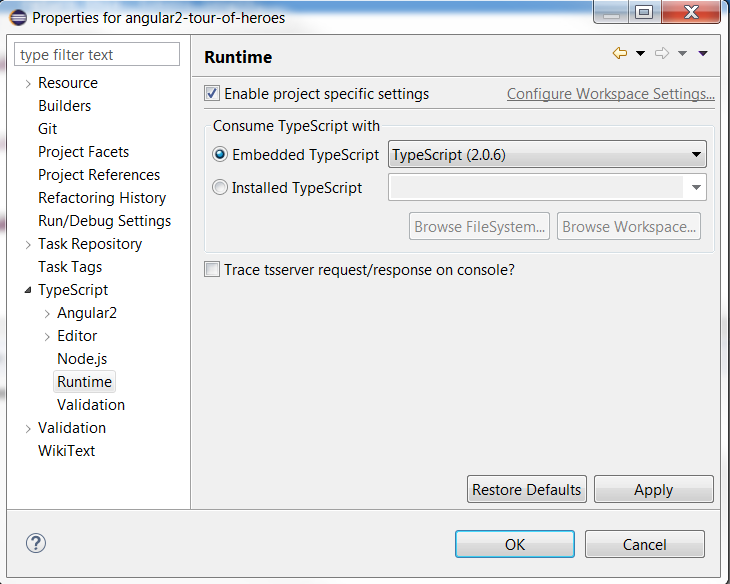Select the Installed TypeScript radio button
Screen dimensions: 730x584
pos(220,187)
